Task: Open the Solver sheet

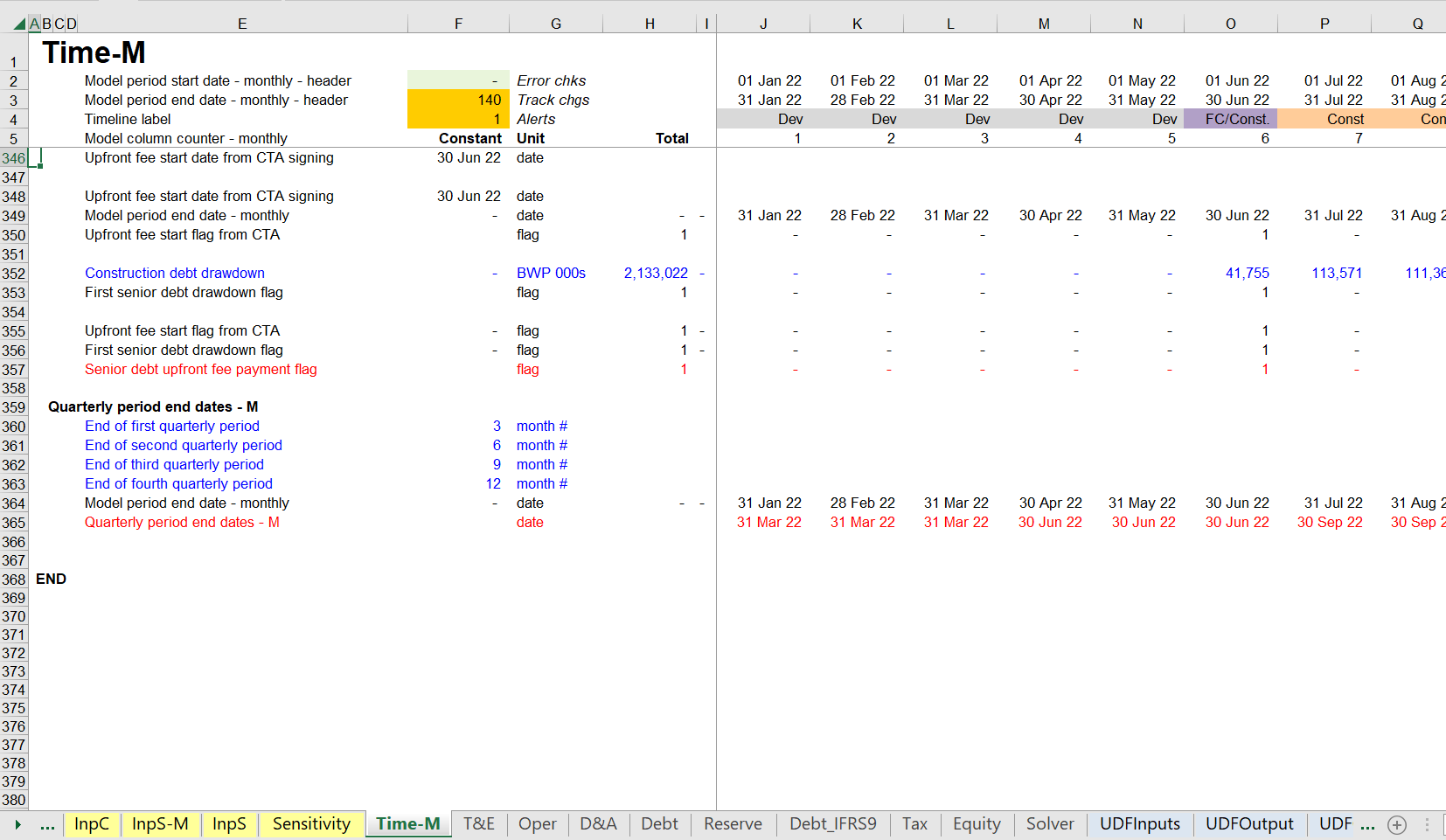Action: pos(1049,823)
